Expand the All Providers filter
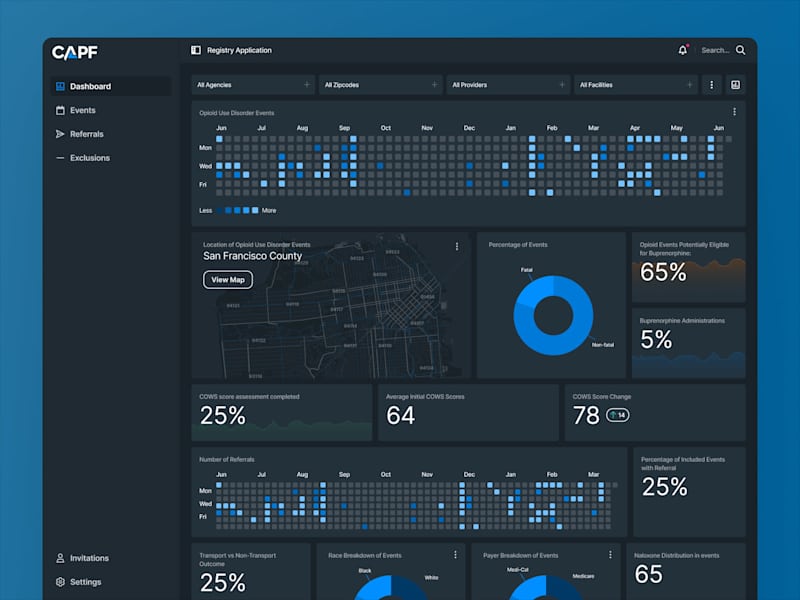800x600 pixels. pyautogui.click(x=508, y=85)
